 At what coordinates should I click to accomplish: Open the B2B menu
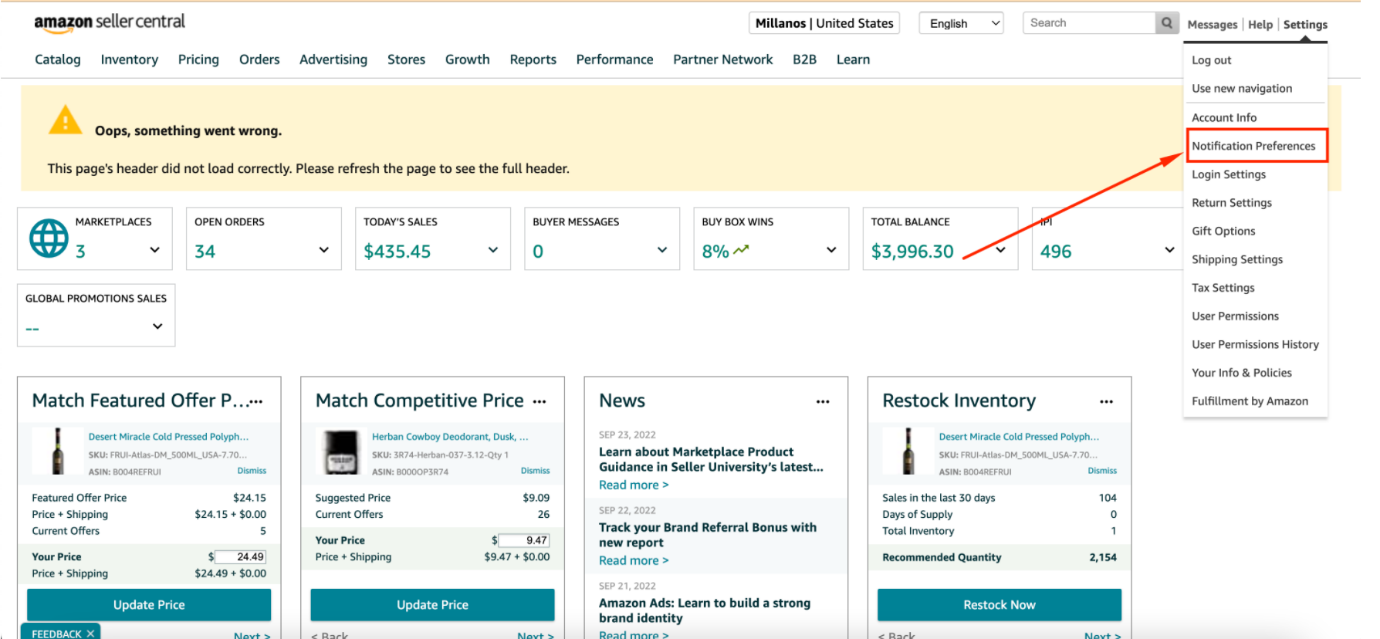[x=804, y=59]
